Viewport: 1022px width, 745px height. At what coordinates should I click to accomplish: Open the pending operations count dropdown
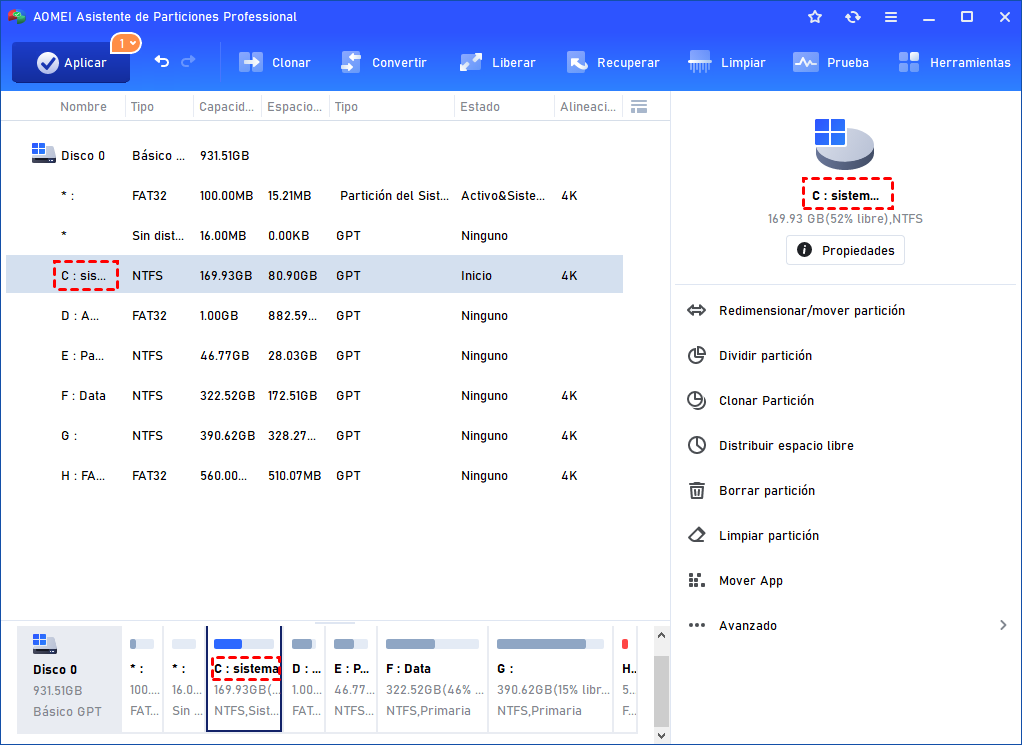(126, 44)
